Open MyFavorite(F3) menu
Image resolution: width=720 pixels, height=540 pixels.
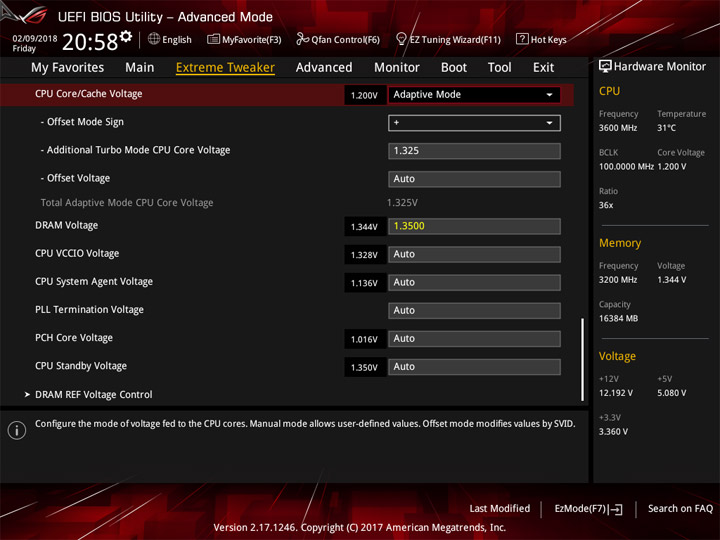tap(244, 39)
